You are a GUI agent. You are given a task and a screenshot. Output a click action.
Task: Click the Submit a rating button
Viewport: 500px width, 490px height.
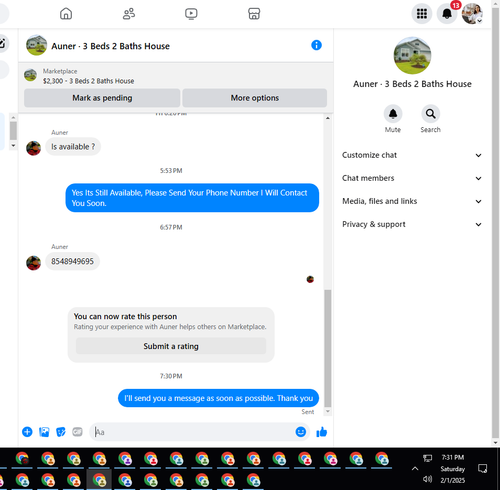171,346
